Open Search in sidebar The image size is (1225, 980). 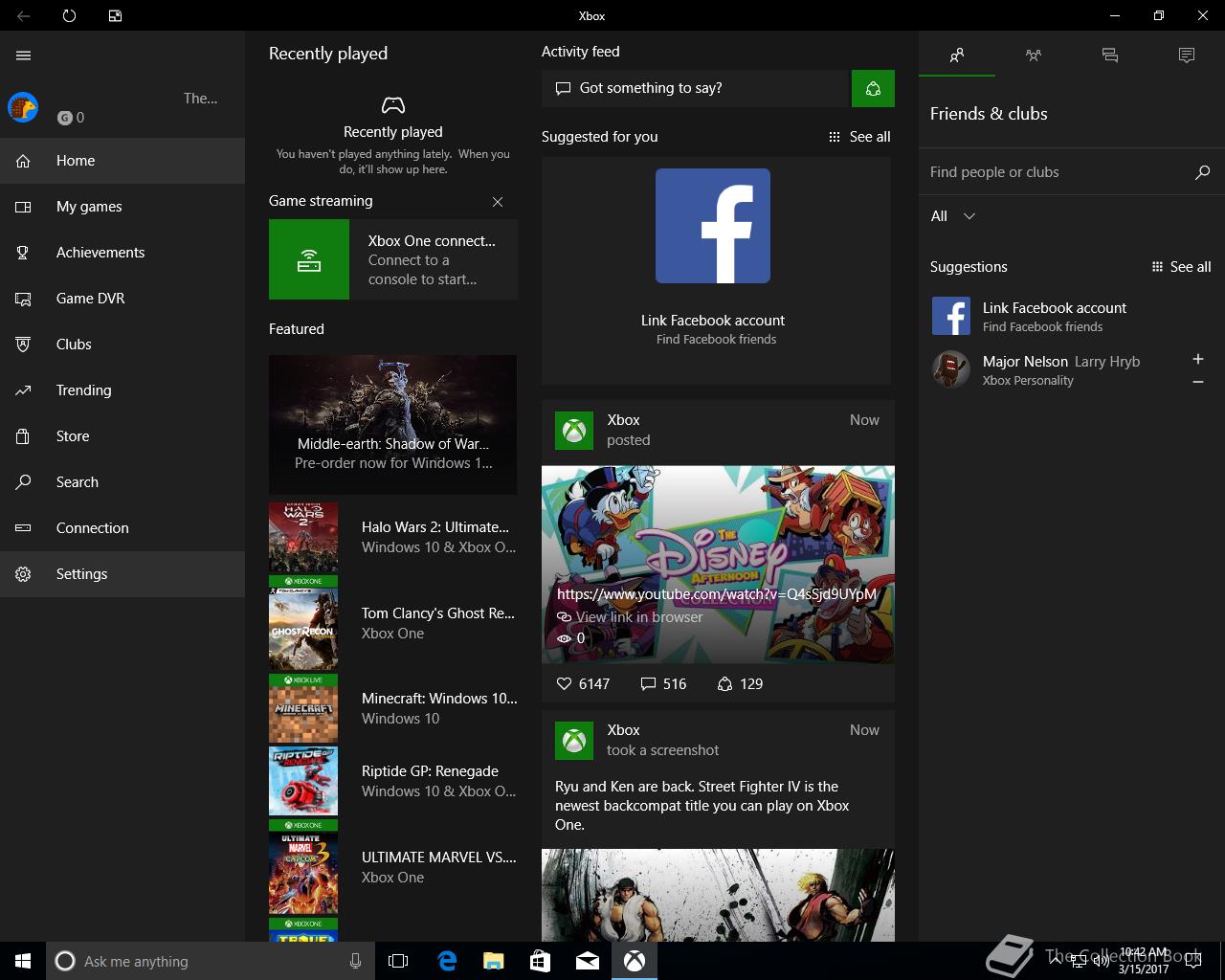pyautogui.click(x=122, y=482)
